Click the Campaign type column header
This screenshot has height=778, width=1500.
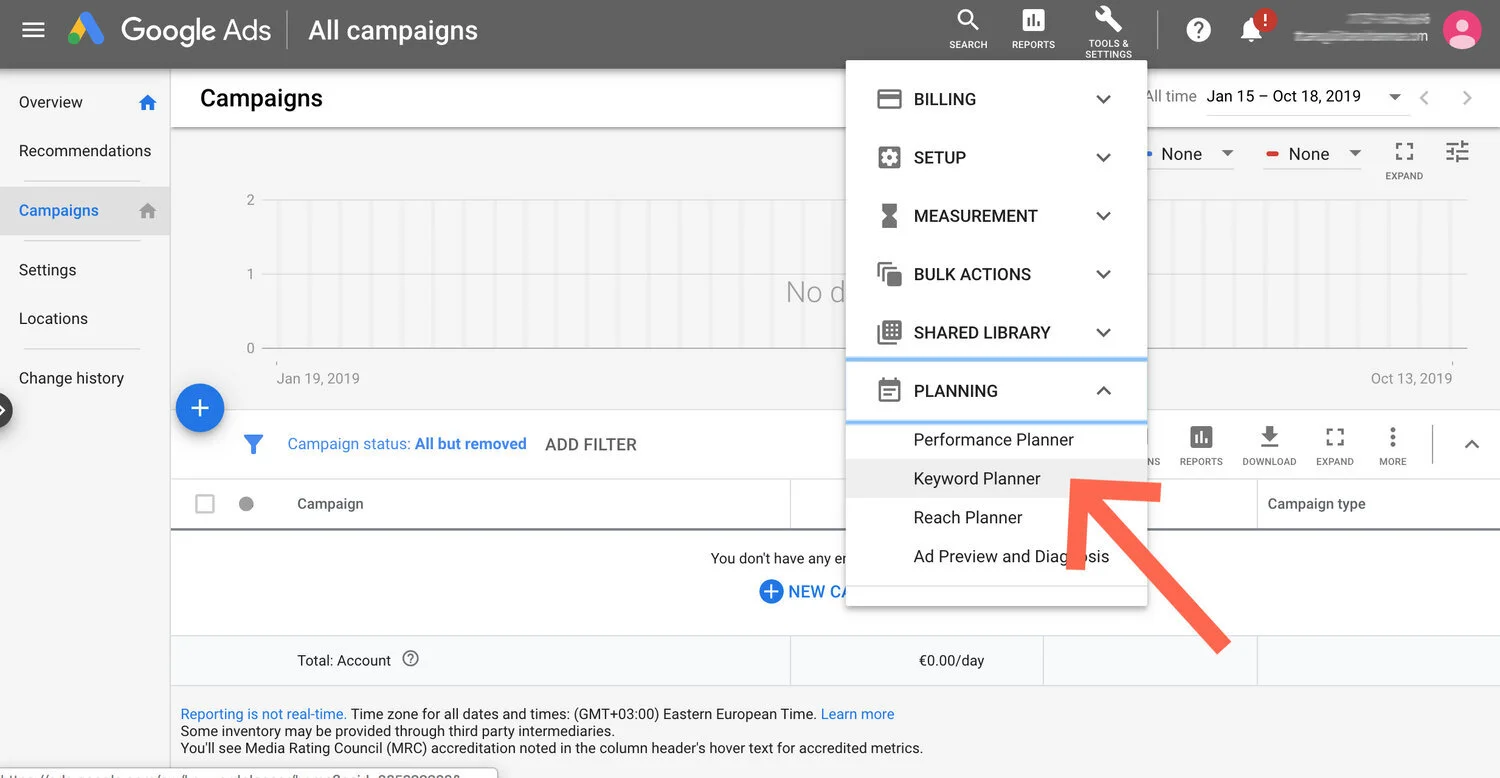1316,504
